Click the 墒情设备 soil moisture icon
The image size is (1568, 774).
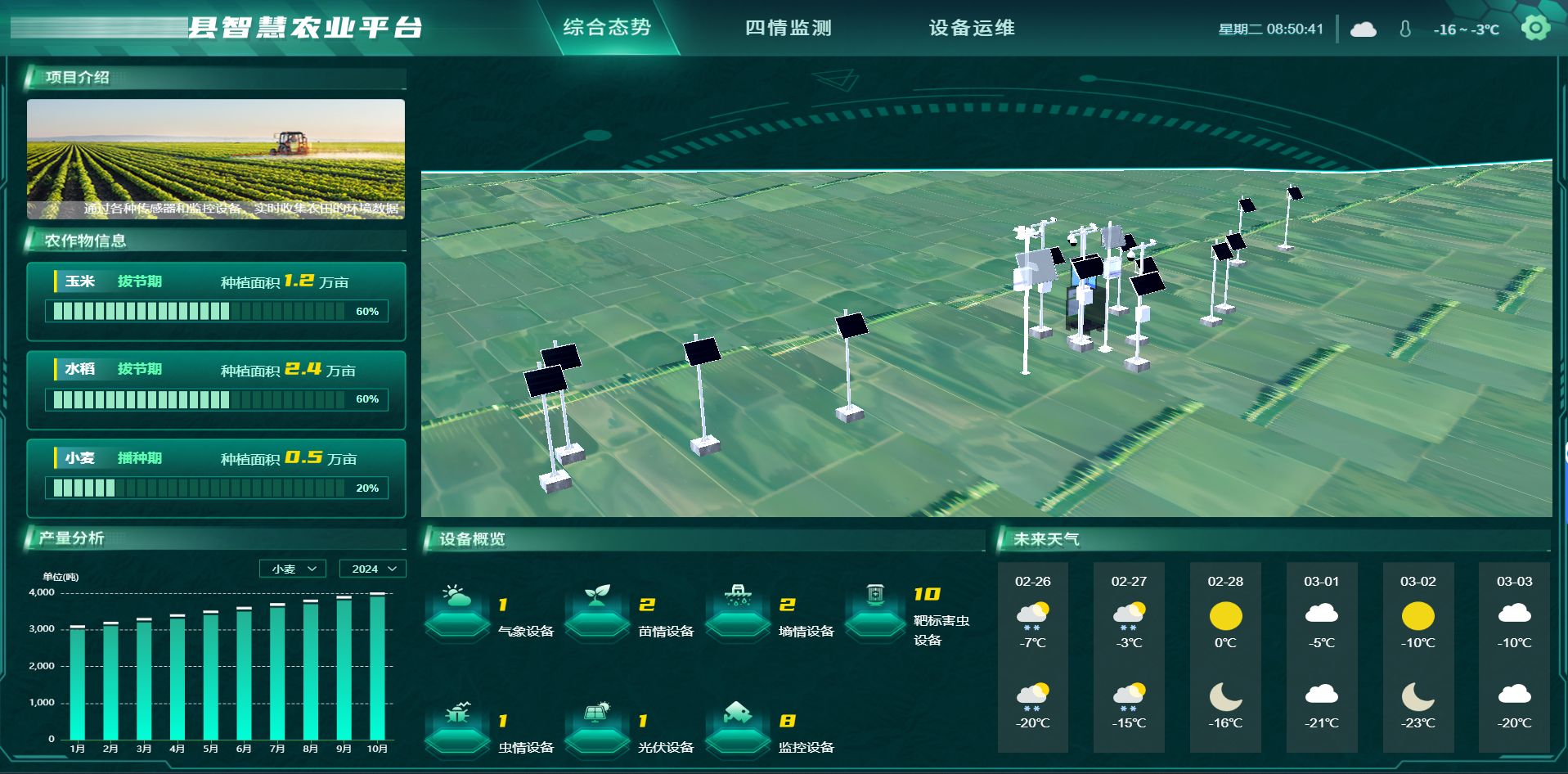pos(737,607)
